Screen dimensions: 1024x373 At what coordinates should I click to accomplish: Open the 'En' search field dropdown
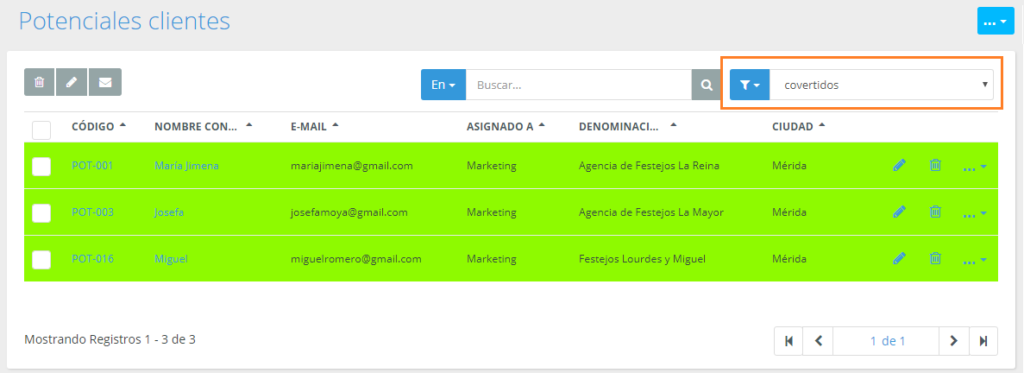(x=443, y=85)
